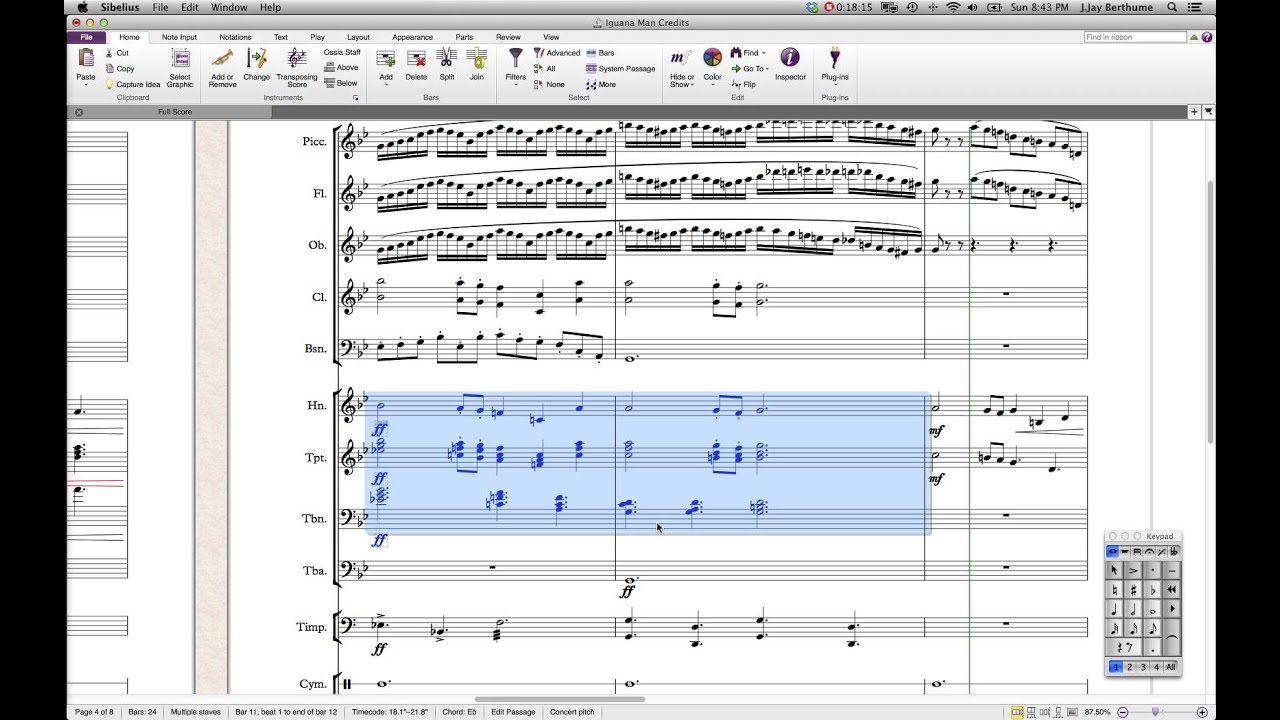The image size is (1280, 720).
Task: Open the Find dropdown
Action: [x=764, y=53]
